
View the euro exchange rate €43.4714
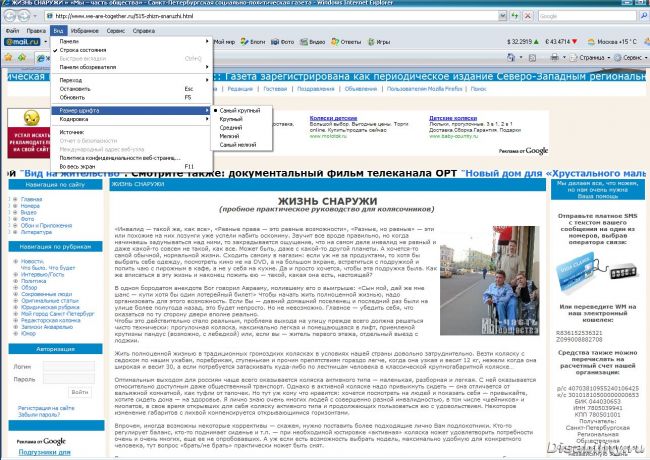[x=561, y=42]
